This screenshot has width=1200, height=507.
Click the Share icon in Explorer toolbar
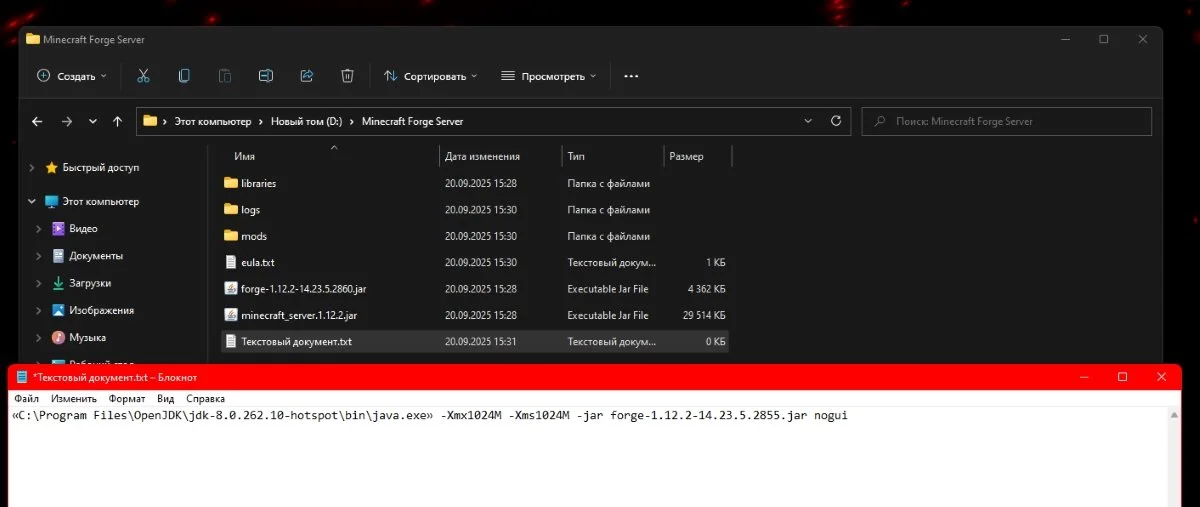[x=307, y=76]
